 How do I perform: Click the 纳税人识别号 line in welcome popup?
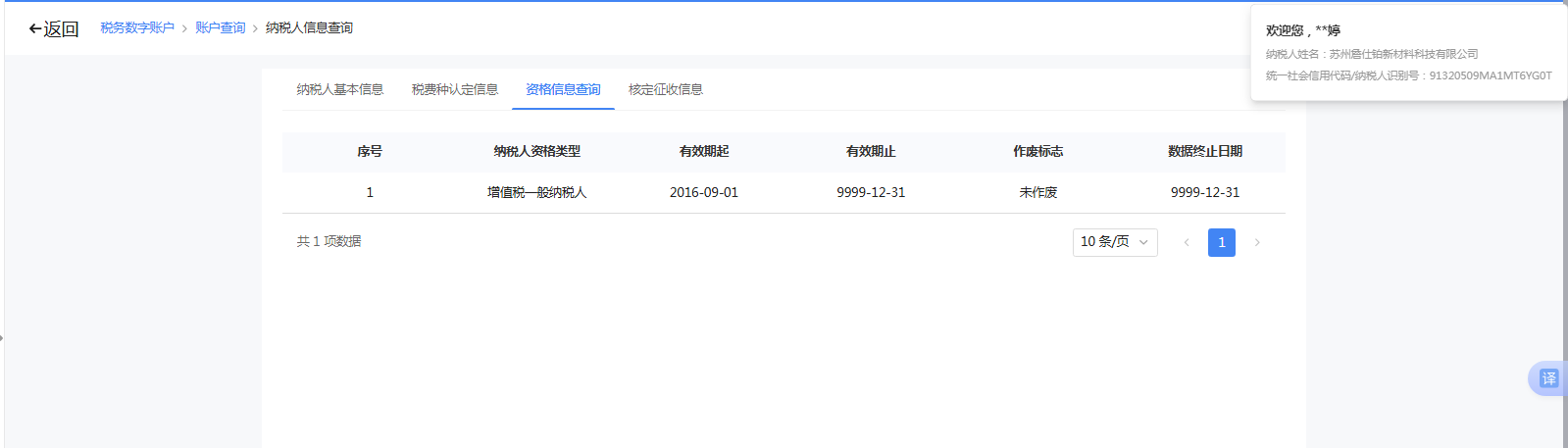click(1408, 75)
